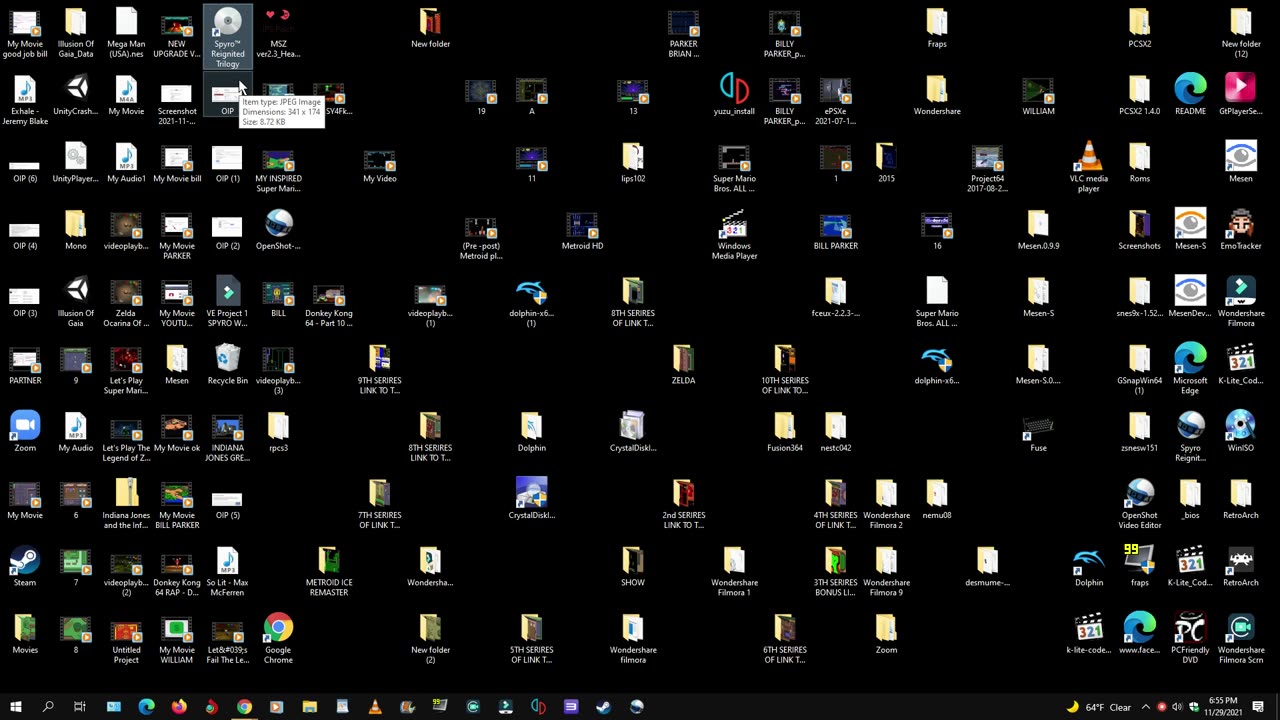Open the nestc042 folder
The width and height of the screenshot is (1280, 720).
(835, 431)
